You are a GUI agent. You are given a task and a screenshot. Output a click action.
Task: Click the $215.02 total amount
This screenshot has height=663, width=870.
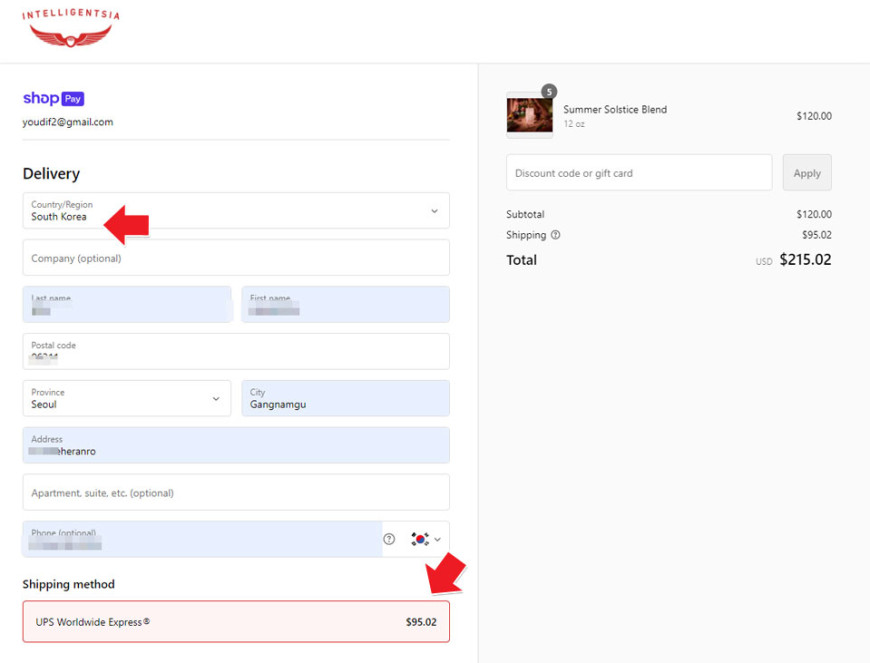point(805,260)
